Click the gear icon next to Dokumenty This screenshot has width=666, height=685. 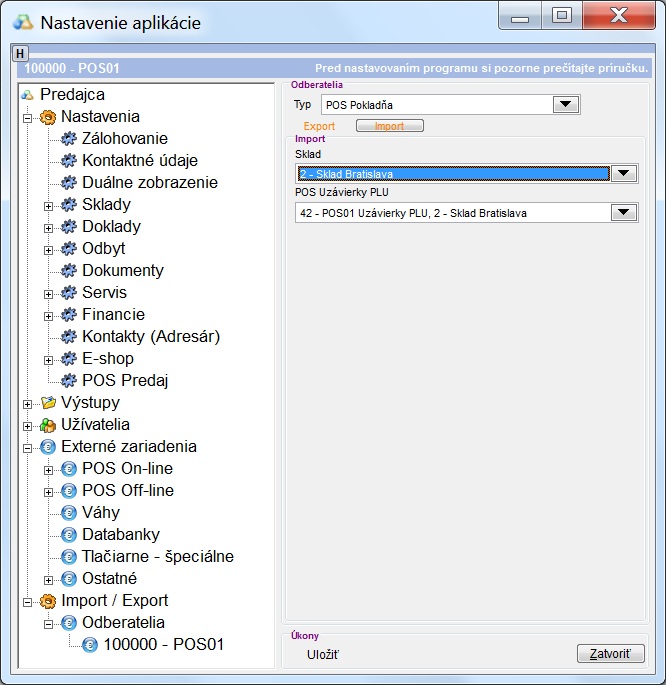click(x=69, y=271)
